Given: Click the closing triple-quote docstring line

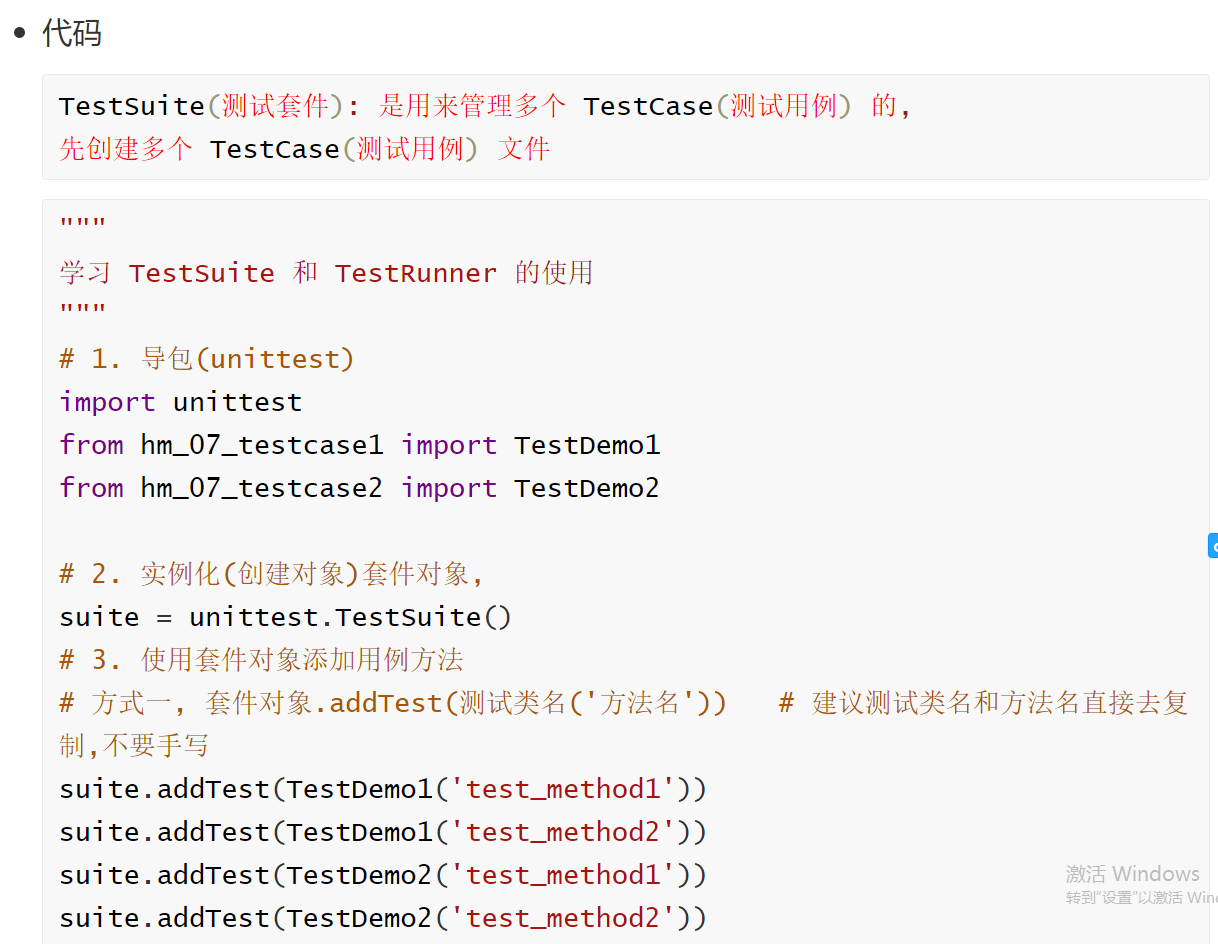Looking at the screenshot, I should 83,310.
